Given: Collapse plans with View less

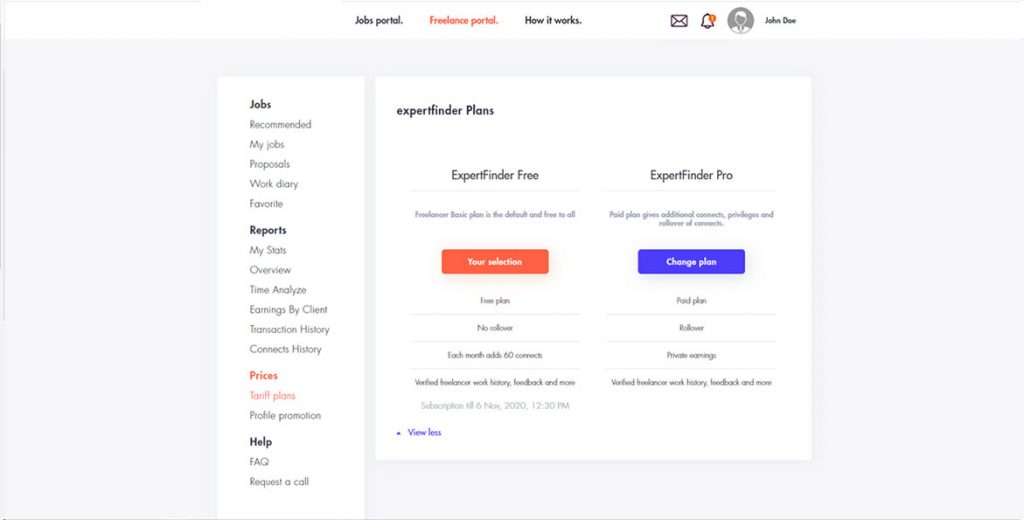Looking at the screenshot, I should click(x=419, y=433).
